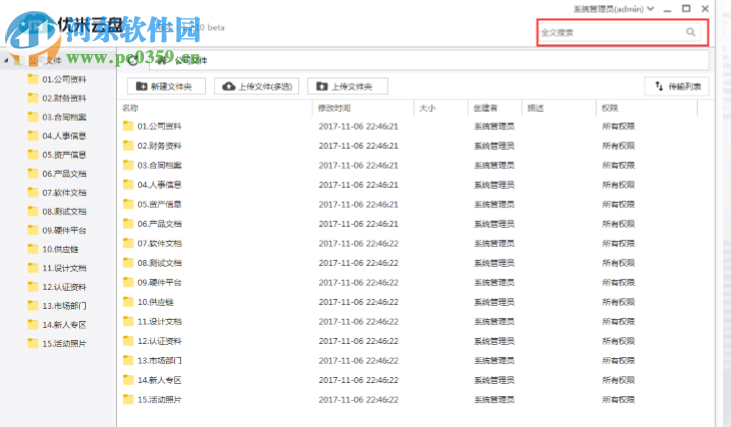Screen dimensions: 731x427
Task: Select 02.财务资料 in the sidebar tree
Action: (x=64, y=98)
